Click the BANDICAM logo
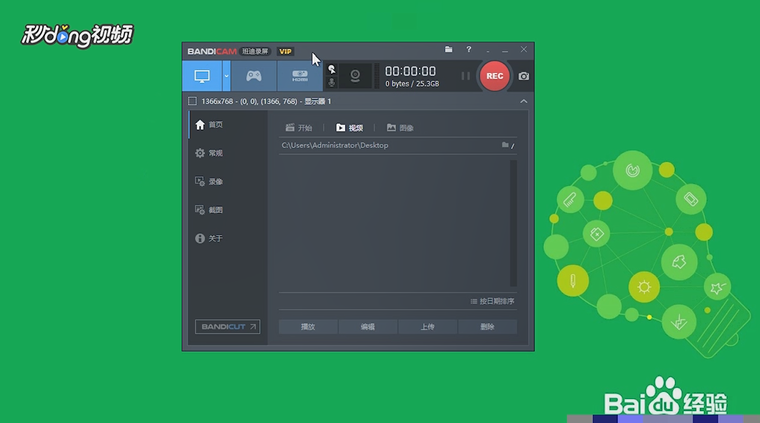 [212, 51]
